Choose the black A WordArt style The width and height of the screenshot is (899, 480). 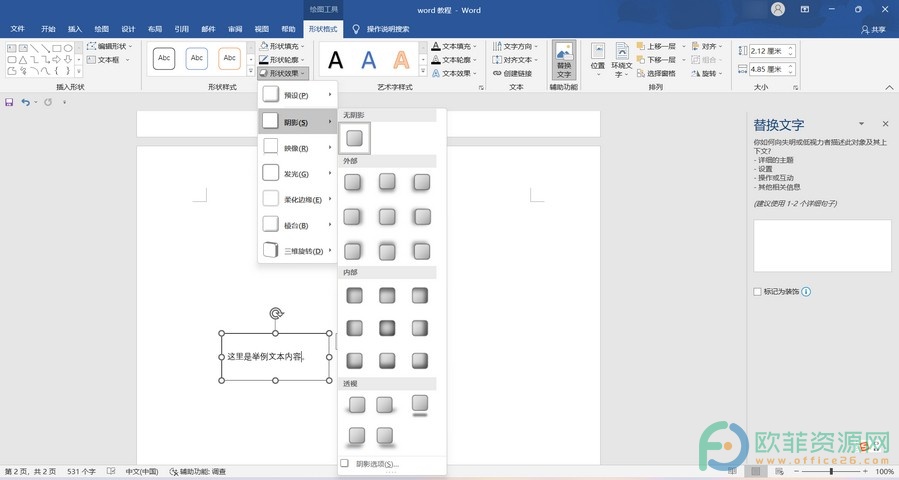point(335,59)
